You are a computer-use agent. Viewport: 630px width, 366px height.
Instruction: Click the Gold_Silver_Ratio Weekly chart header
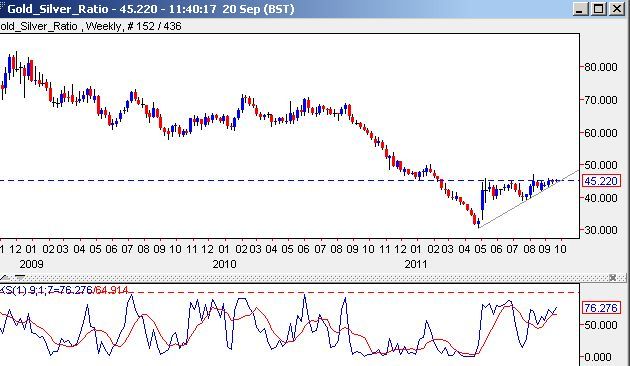[x=91, y=26]
